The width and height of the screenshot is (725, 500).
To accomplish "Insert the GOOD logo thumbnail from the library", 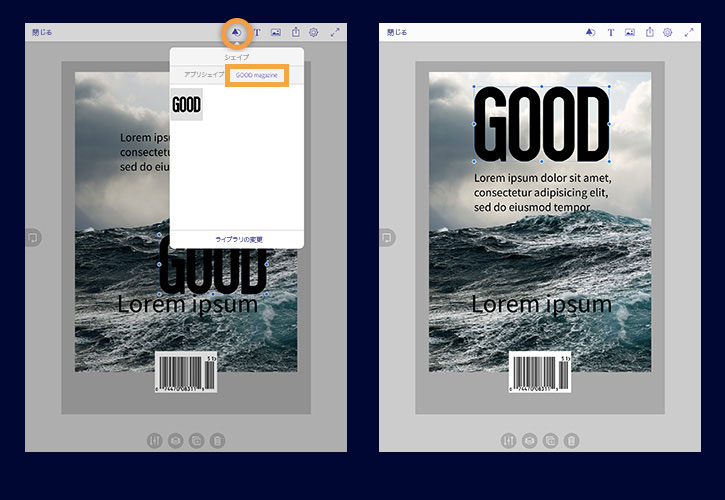I will click(187, 105).
